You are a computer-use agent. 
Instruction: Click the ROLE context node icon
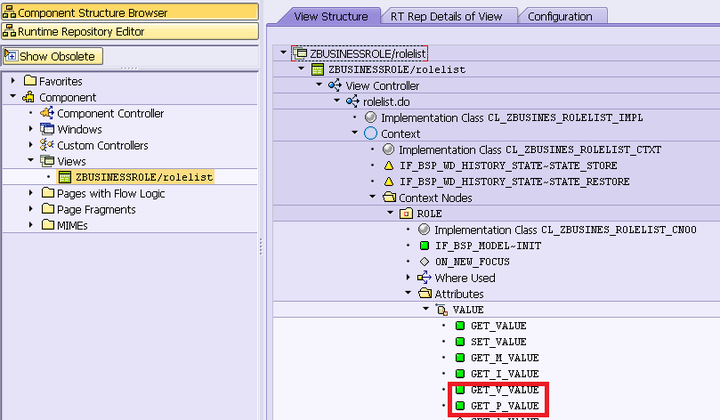pos(406,214)
